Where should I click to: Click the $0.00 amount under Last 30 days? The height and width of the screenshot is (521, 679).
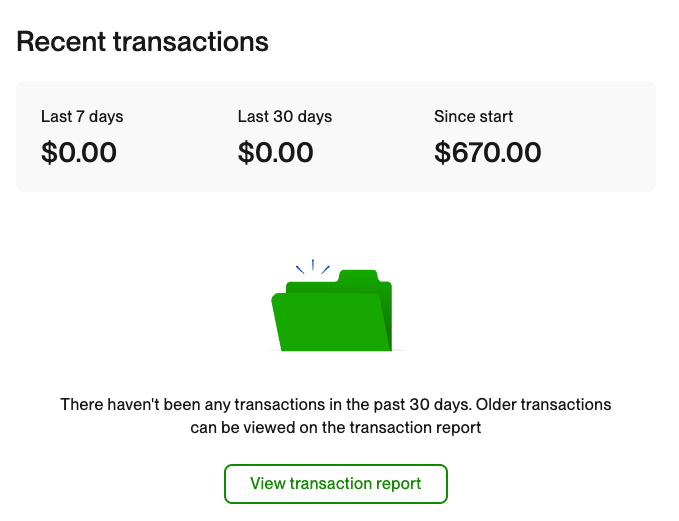pos(276,153)
